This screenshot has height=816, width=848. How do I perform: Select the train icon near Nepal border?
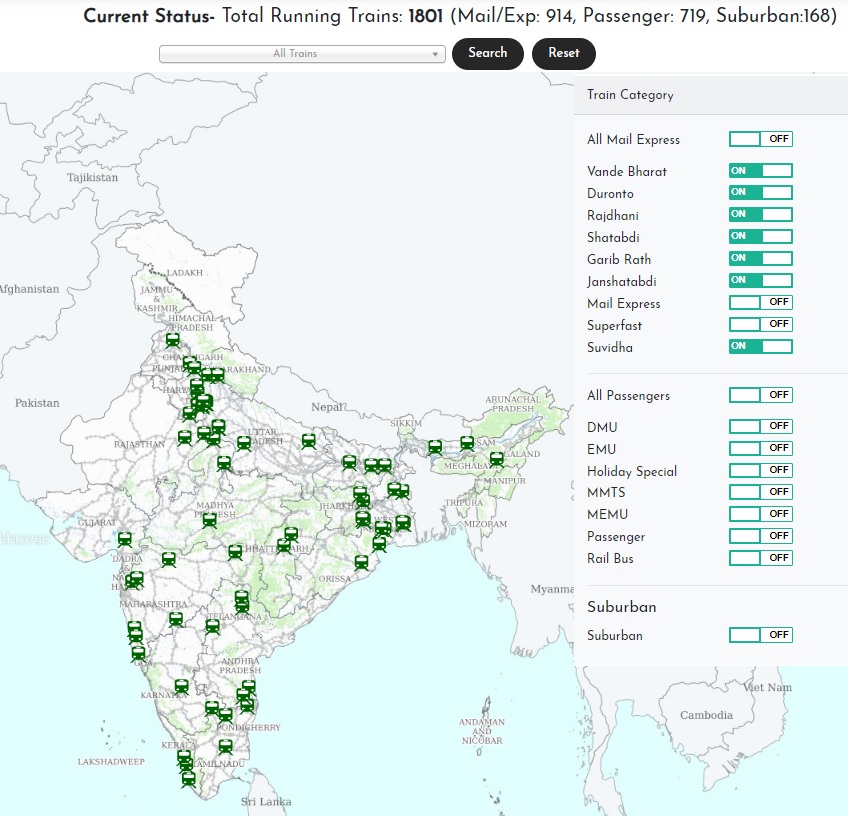(x=309, y=441)
